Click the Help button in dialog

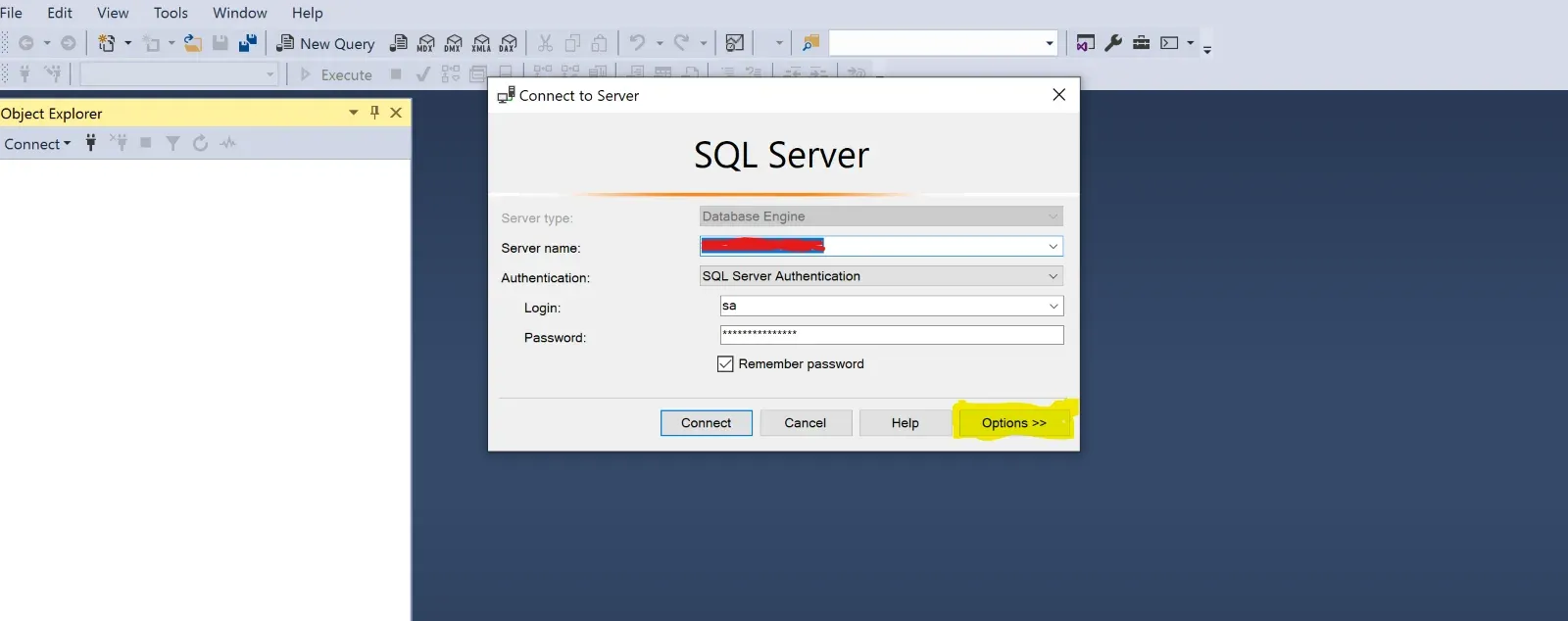pyautogui.click(x=906, y=423)
